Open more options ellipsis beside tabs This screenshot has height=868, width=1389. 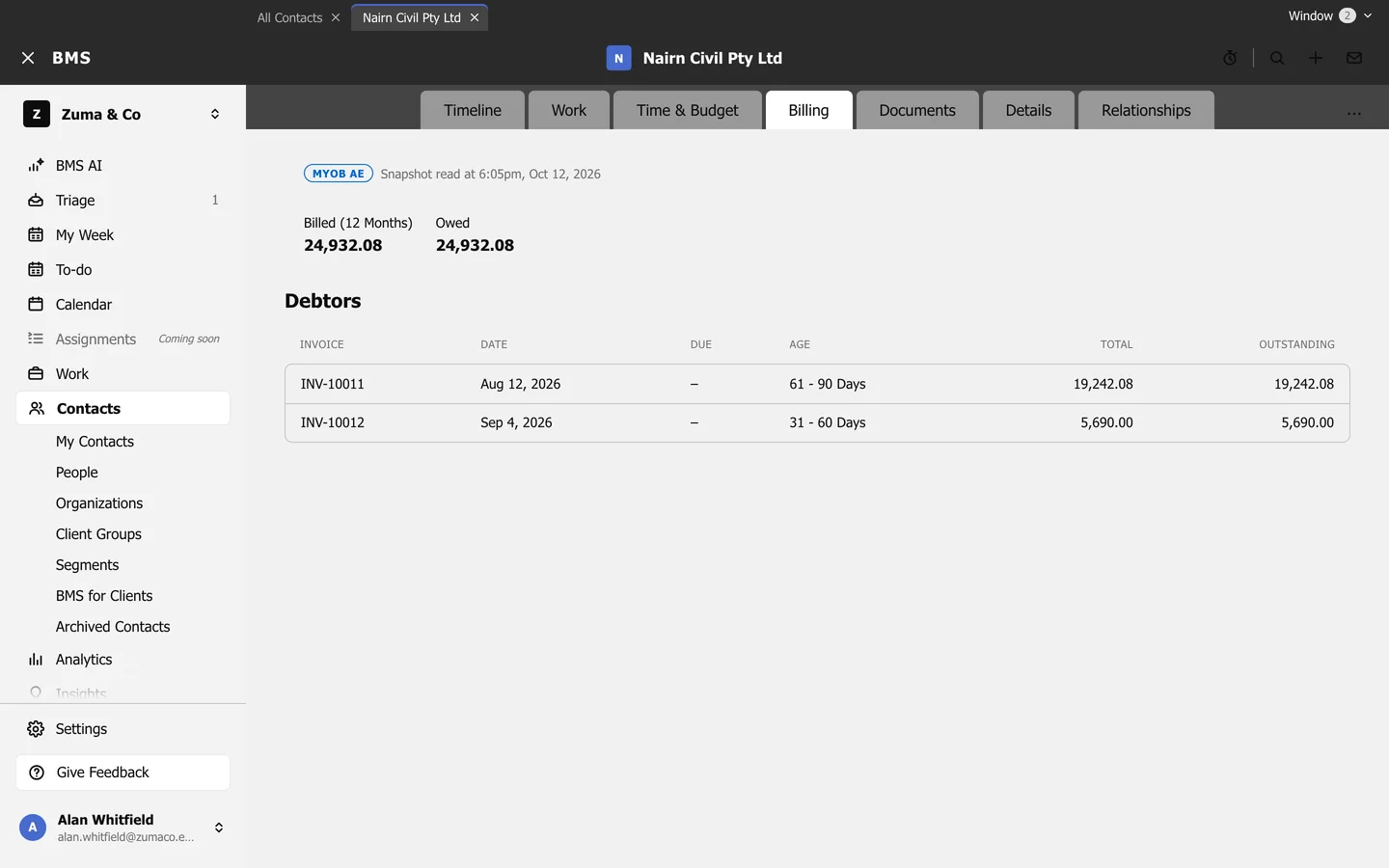(1354, 113)
